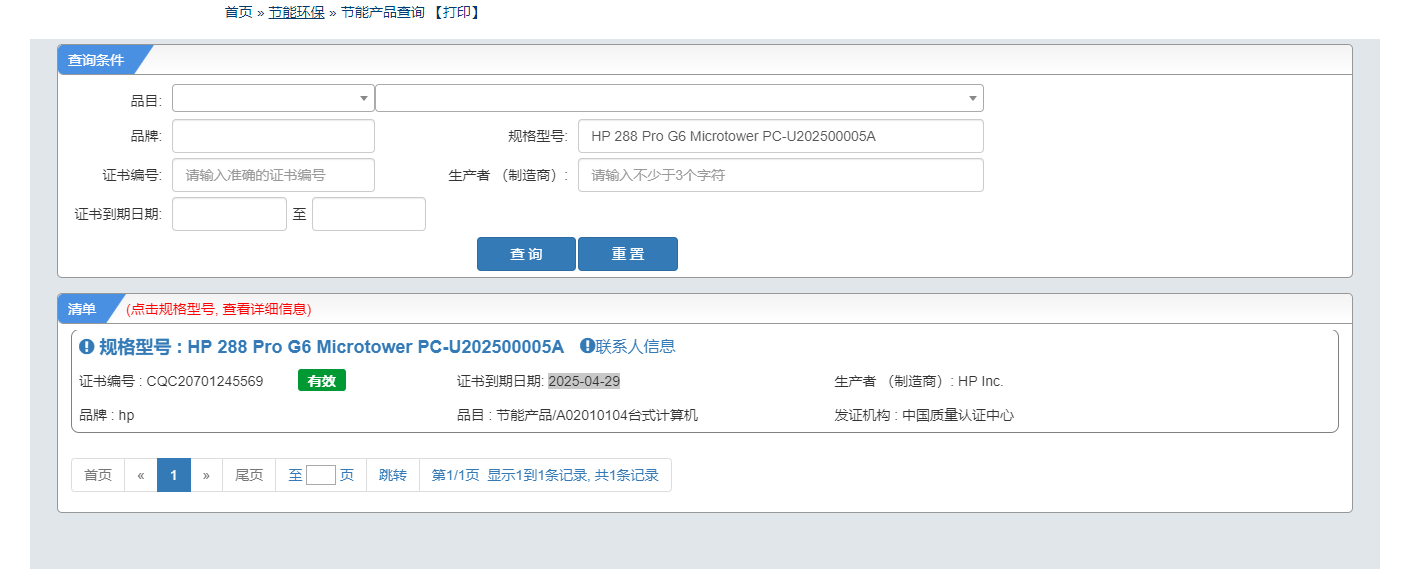Screen dimensions: 1411x569
Task: Click the 重置 reset button
Action: tap(628, 254)
